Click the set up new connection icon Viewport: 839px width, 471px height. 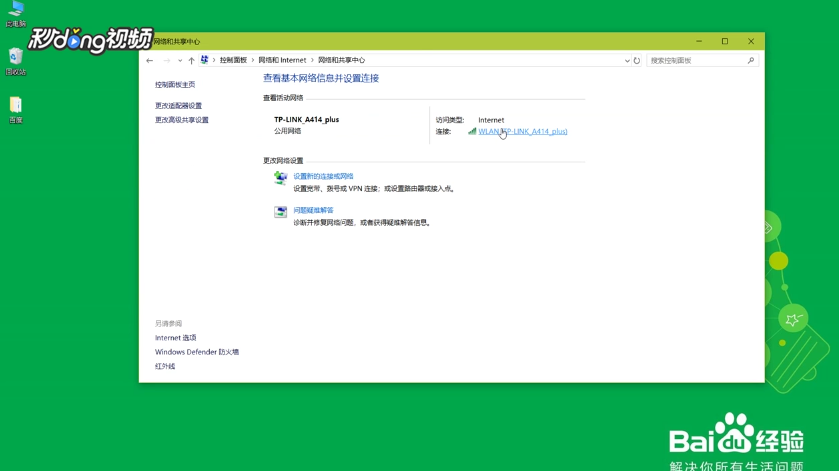point(280,178)
